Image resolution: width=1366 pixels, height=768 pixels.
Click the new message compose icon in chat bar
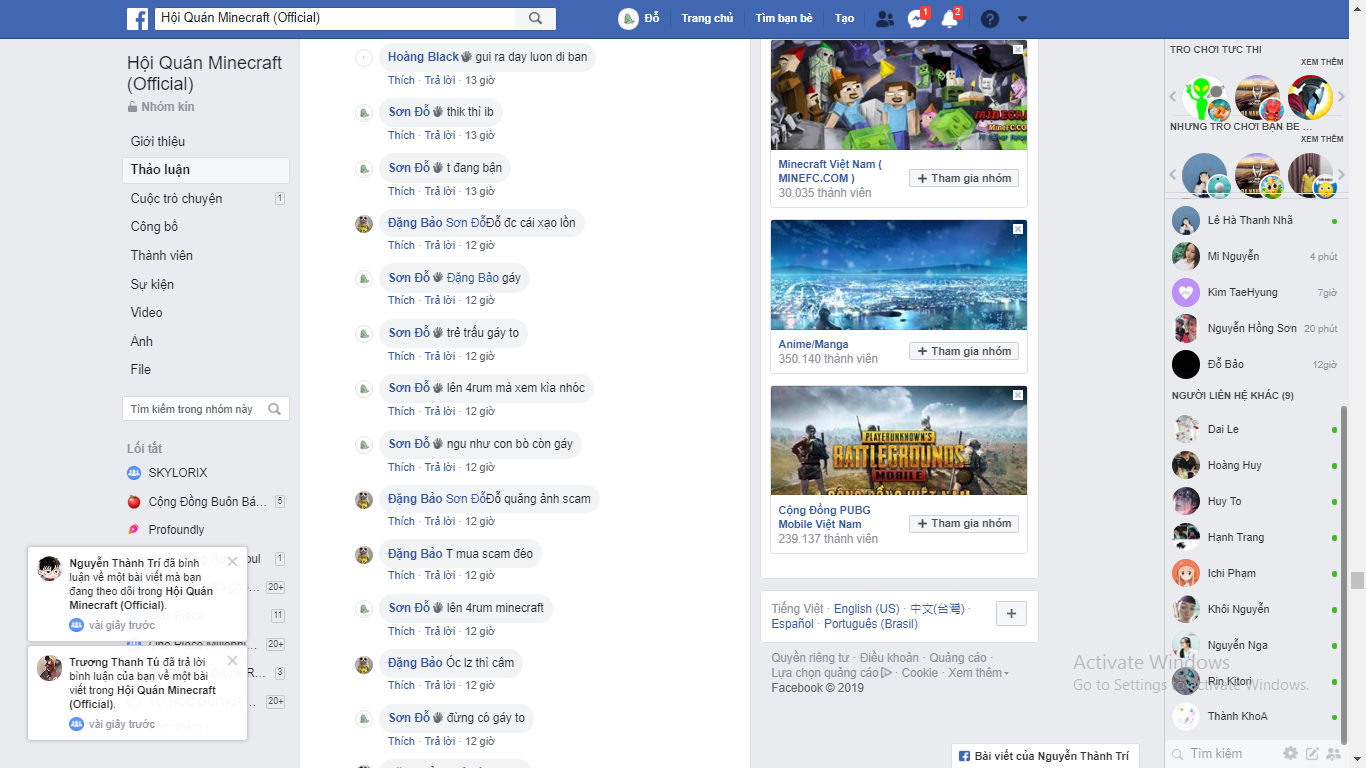[x=1312, y=753]
